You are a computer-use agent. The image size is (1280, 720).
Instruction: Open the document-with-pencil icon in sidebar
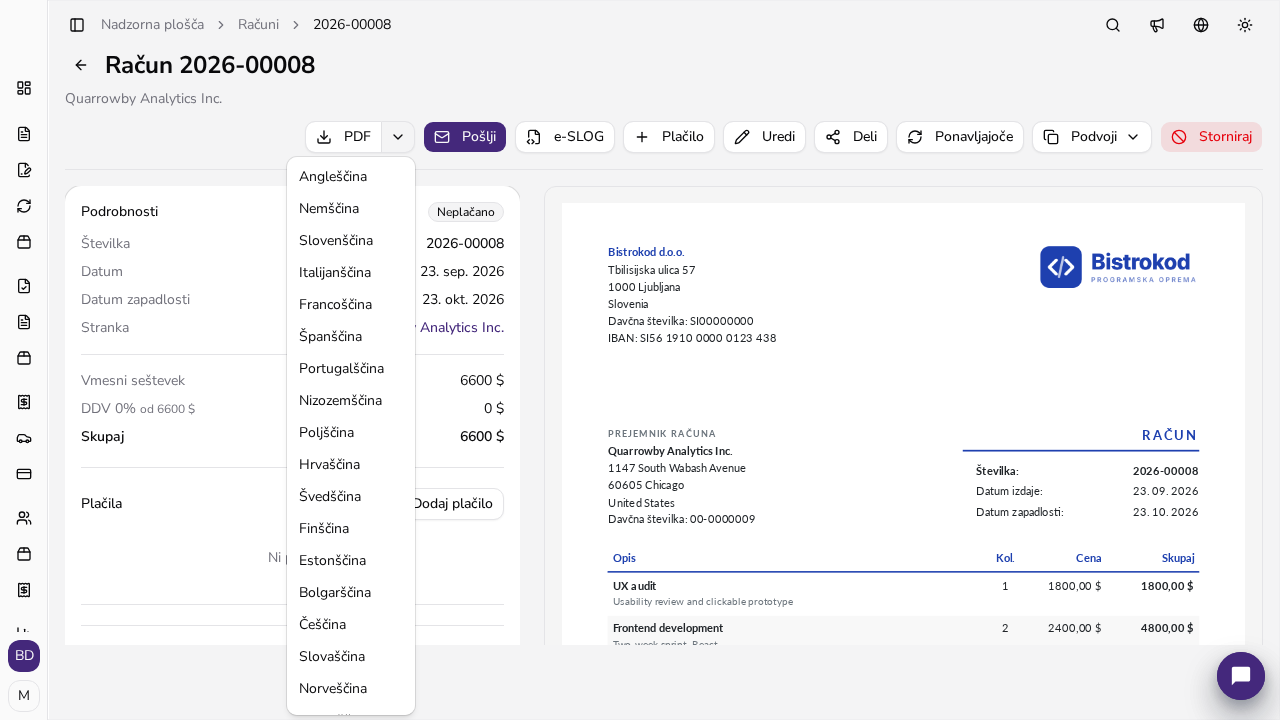[24, 170]
